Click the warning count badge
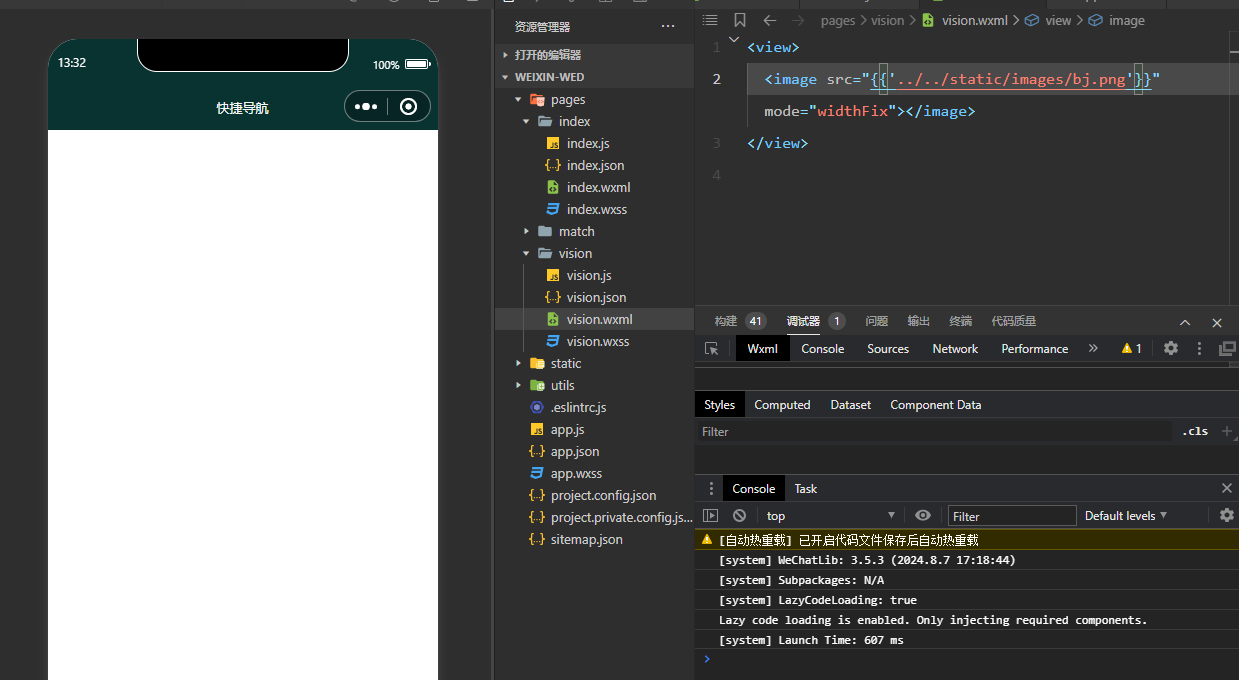The height and width of the screenshot is (680, 1239). 1132,349
